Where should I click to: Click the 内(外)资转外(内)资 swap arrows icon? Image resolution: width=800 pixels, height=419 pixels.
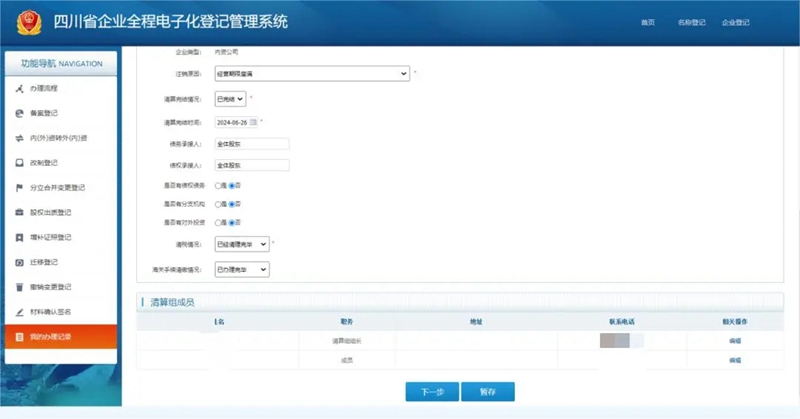pyautogui.click(x=19, y=138)
